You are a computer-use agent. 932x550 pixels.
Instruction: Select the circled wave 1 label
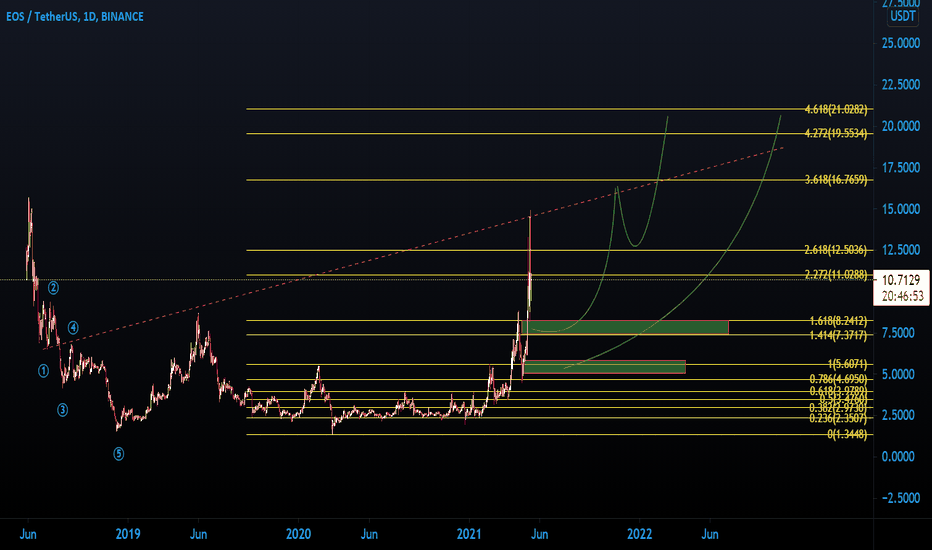(x=43, y=371)
